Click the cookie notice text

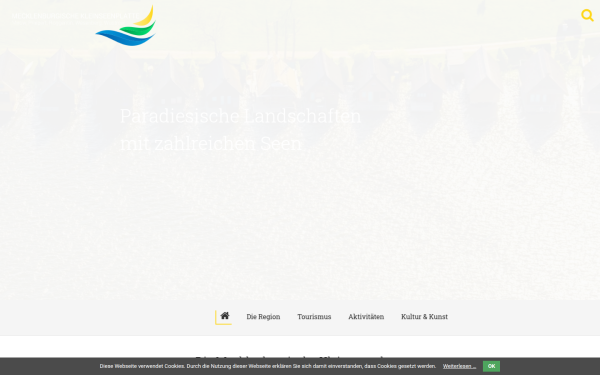pos(267,366)
